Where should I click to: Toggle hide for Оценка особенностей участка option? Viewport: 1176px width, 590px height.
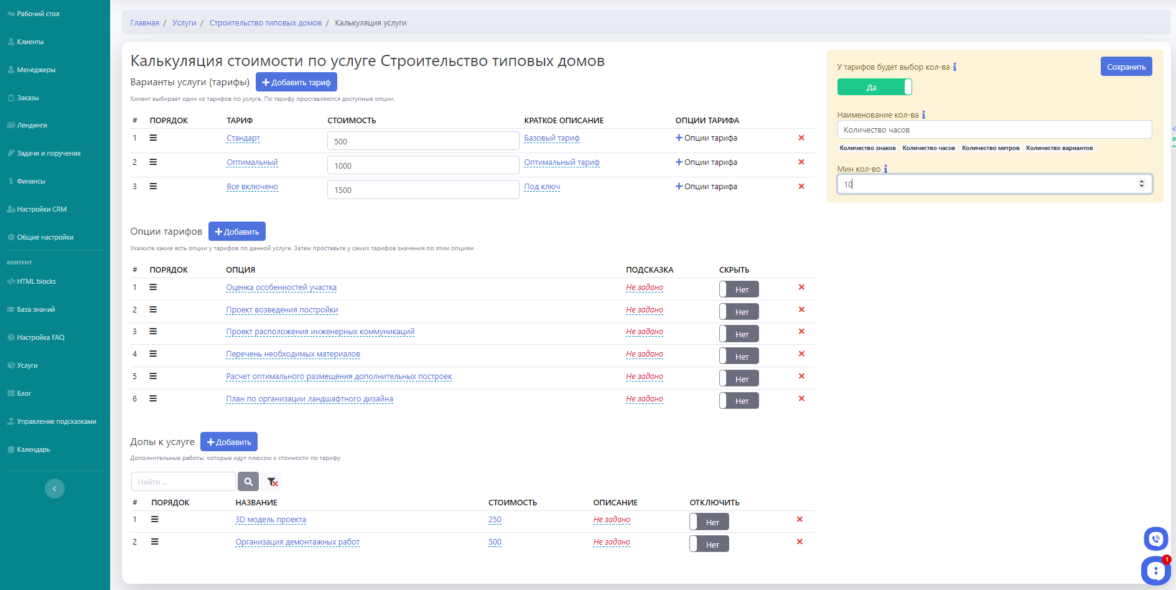tap(738, 289)
